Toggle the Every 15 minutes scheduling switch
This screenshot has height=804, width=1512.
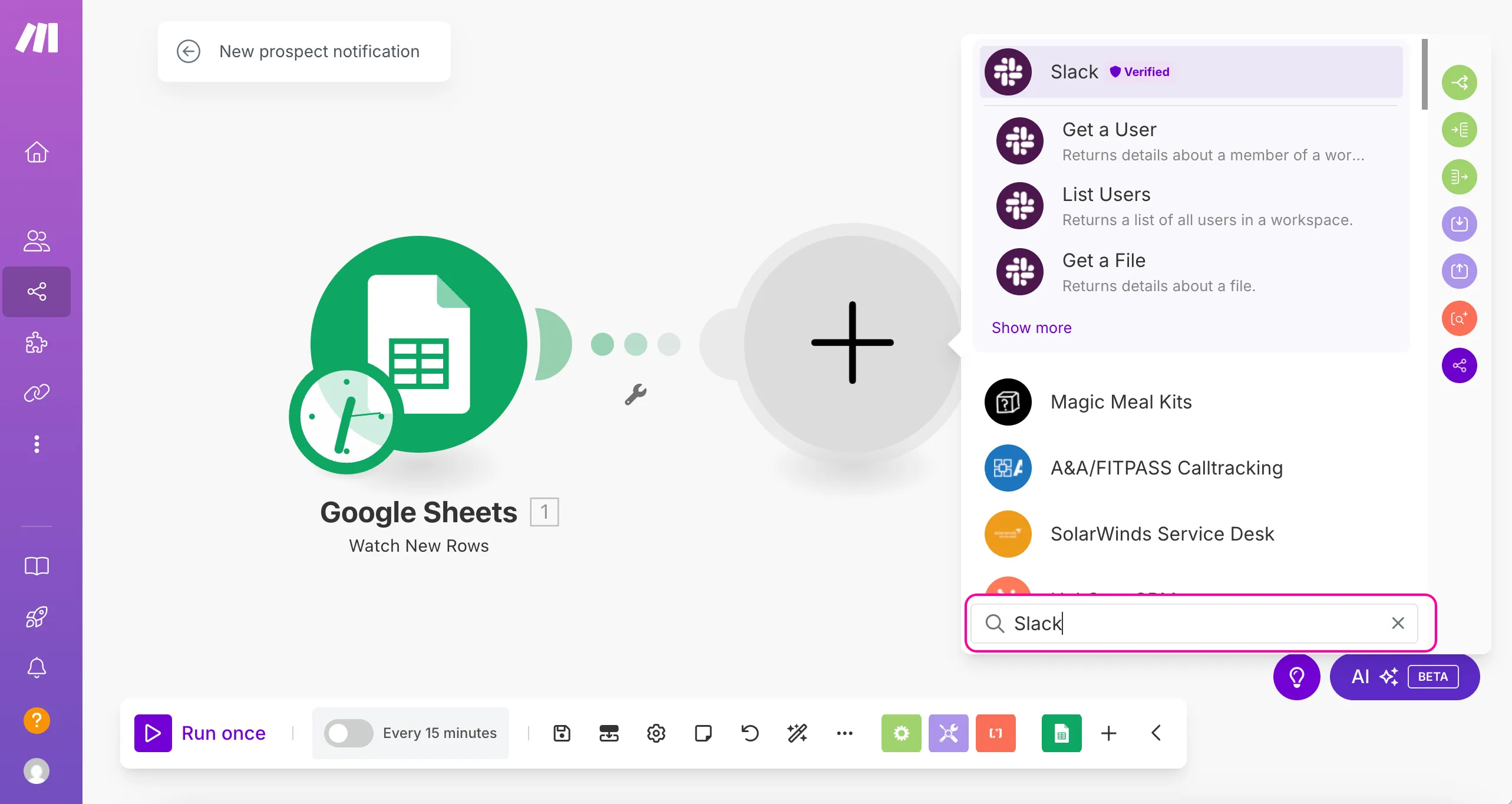(349, 733)
